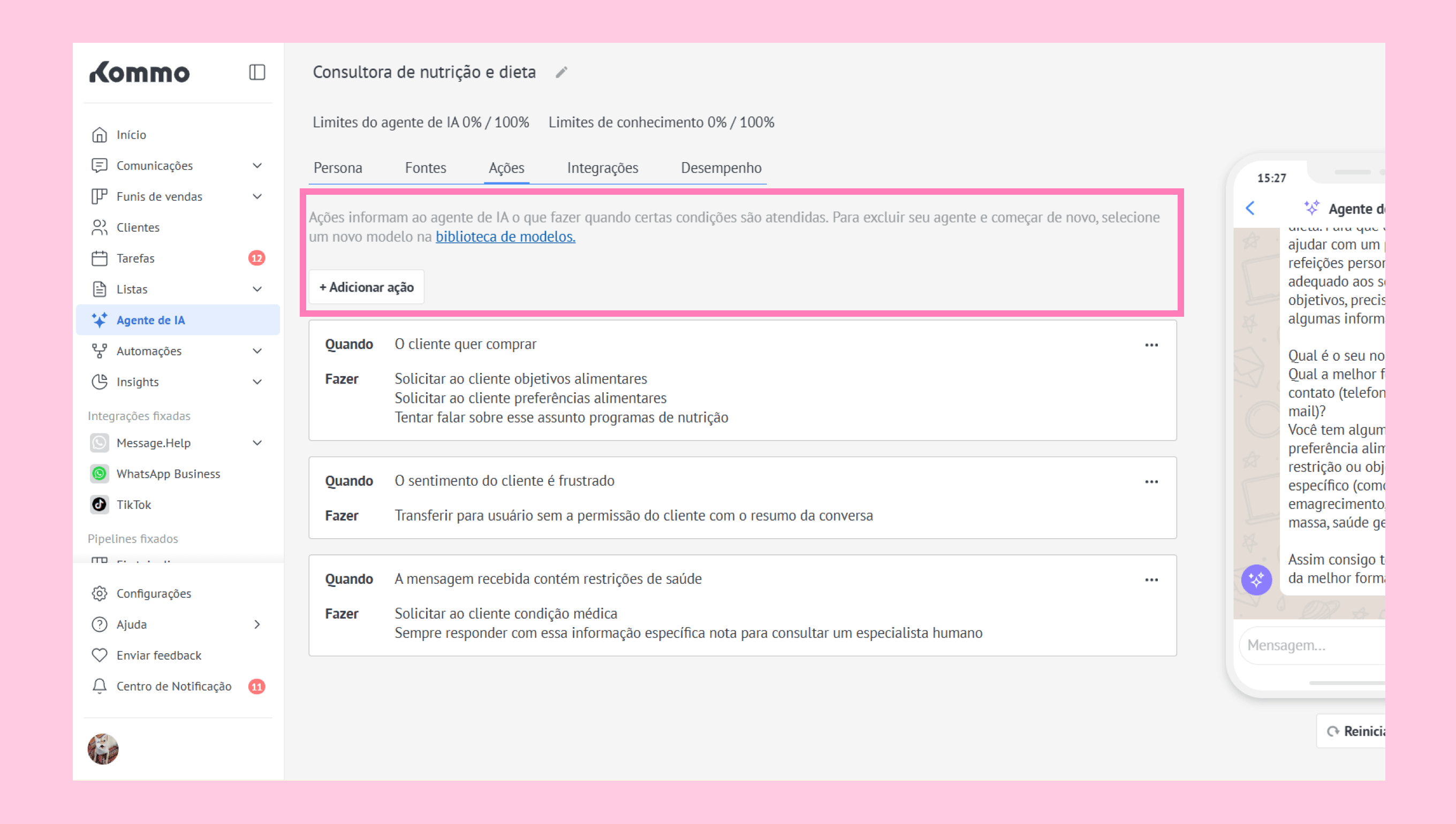1456x824 pixels.
Task: Click the back arrow in phone preview
Action: (1250, 208)
